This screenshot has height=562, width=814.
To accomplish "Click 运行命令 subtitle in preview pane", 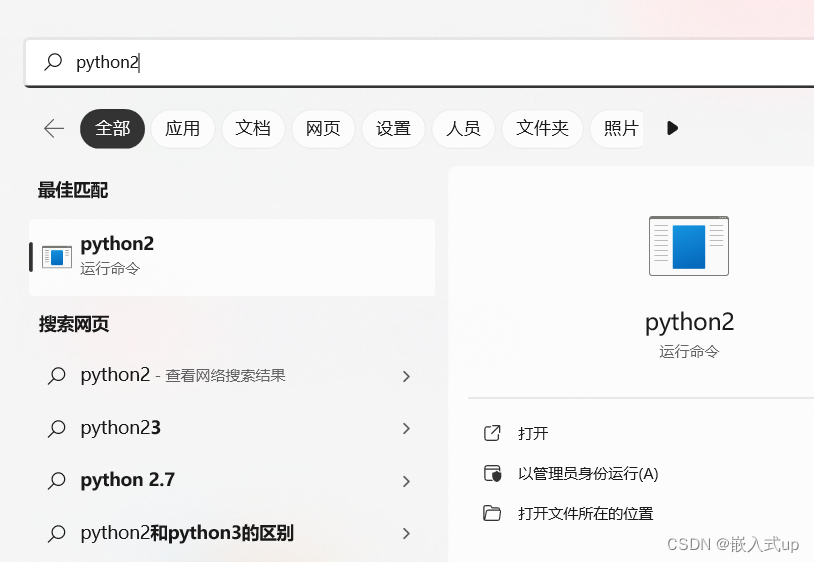I will [x=689, y=352].
